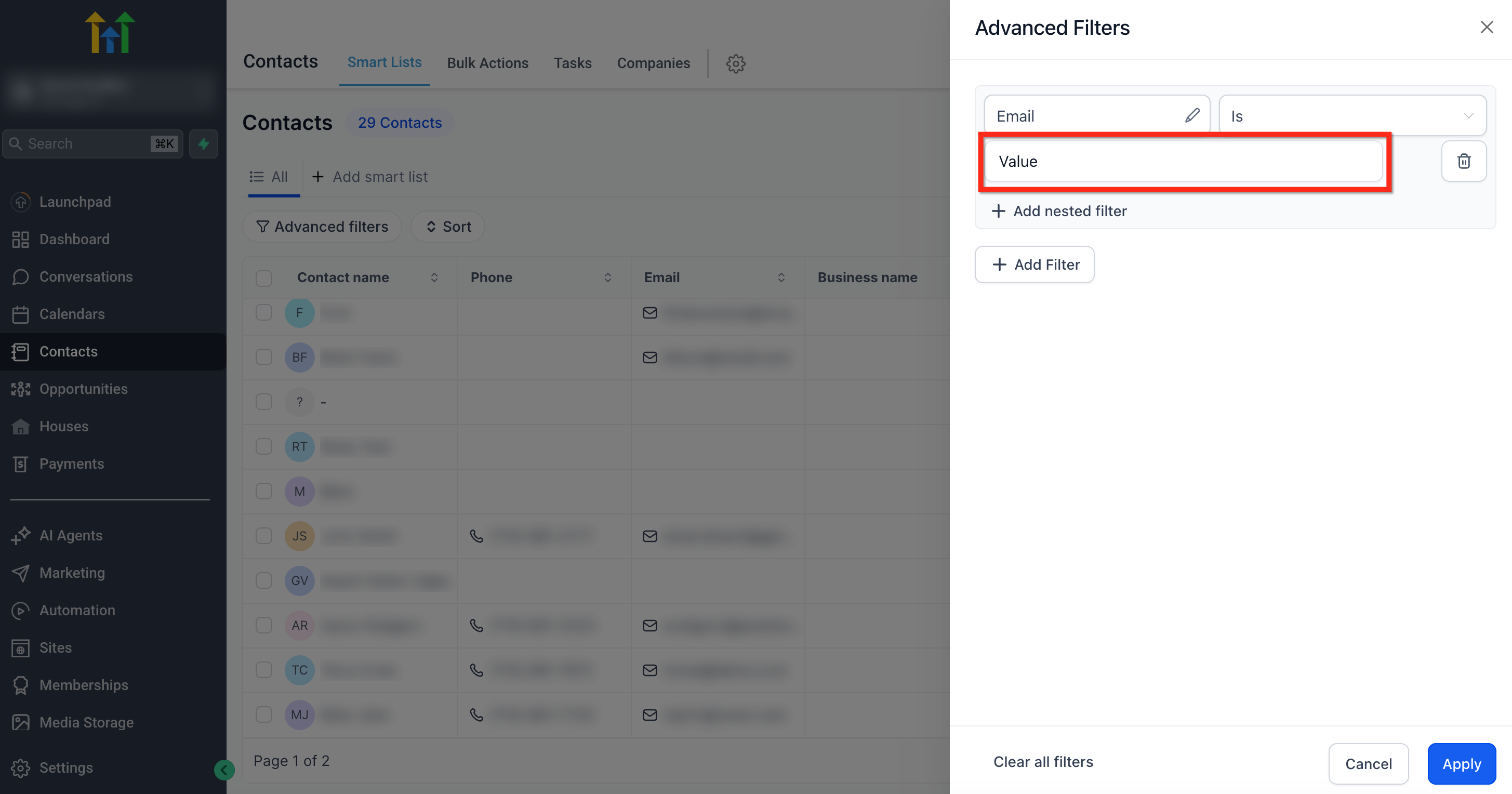Go to Automation in sidebar

[77, 611]
